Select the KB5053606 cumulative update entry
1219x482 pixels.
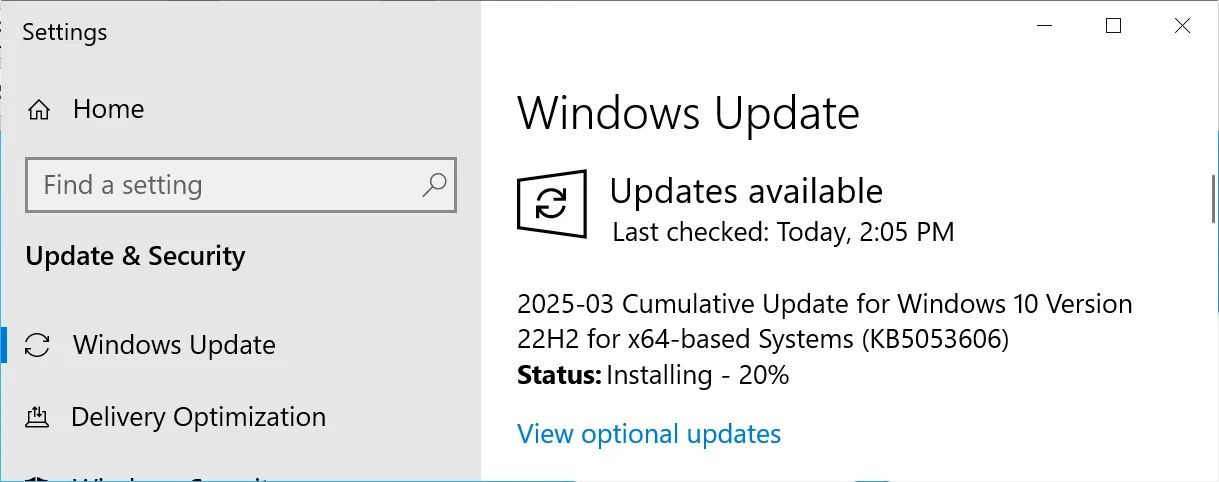coord(824,321)
